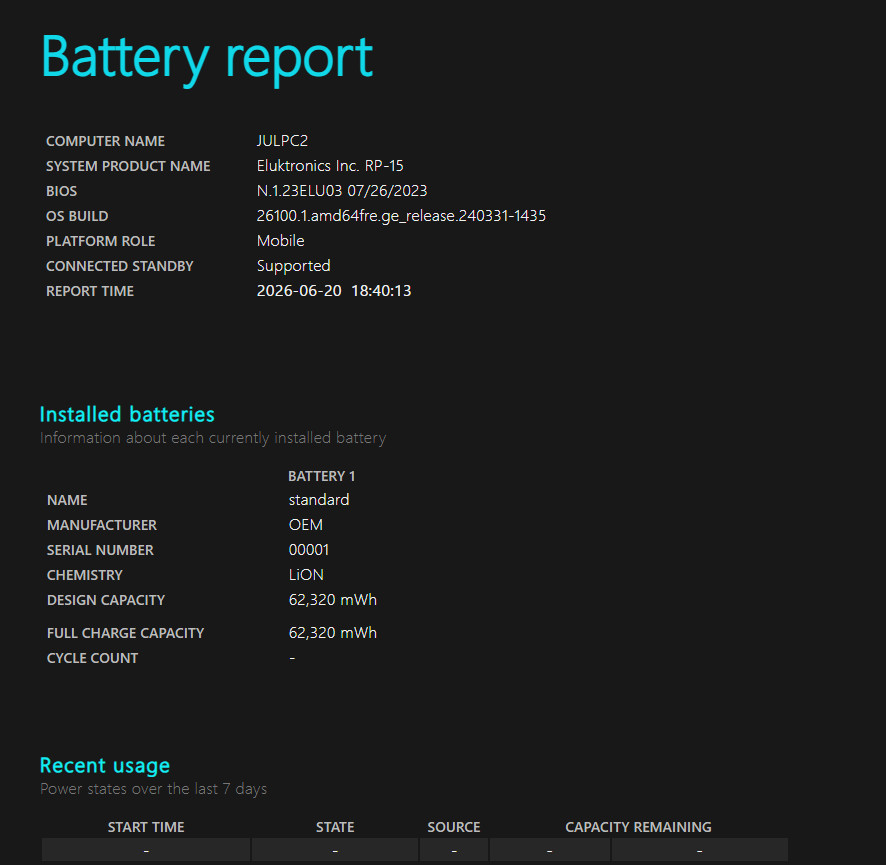The width and height of the screenshot is (886, 865).
Task: Click 'Information about each currently installed battery' subtitle
Action: [212, 438]
